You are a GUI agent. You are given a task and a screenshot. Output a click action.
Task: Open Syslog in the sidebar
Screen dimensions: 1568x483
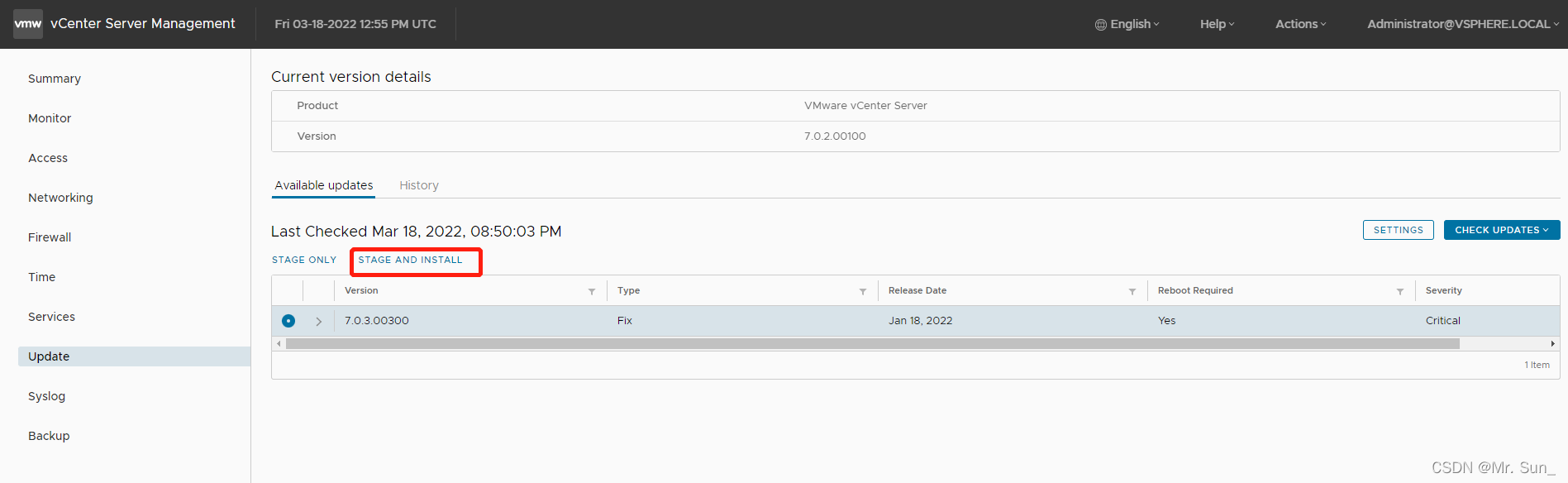46,396
